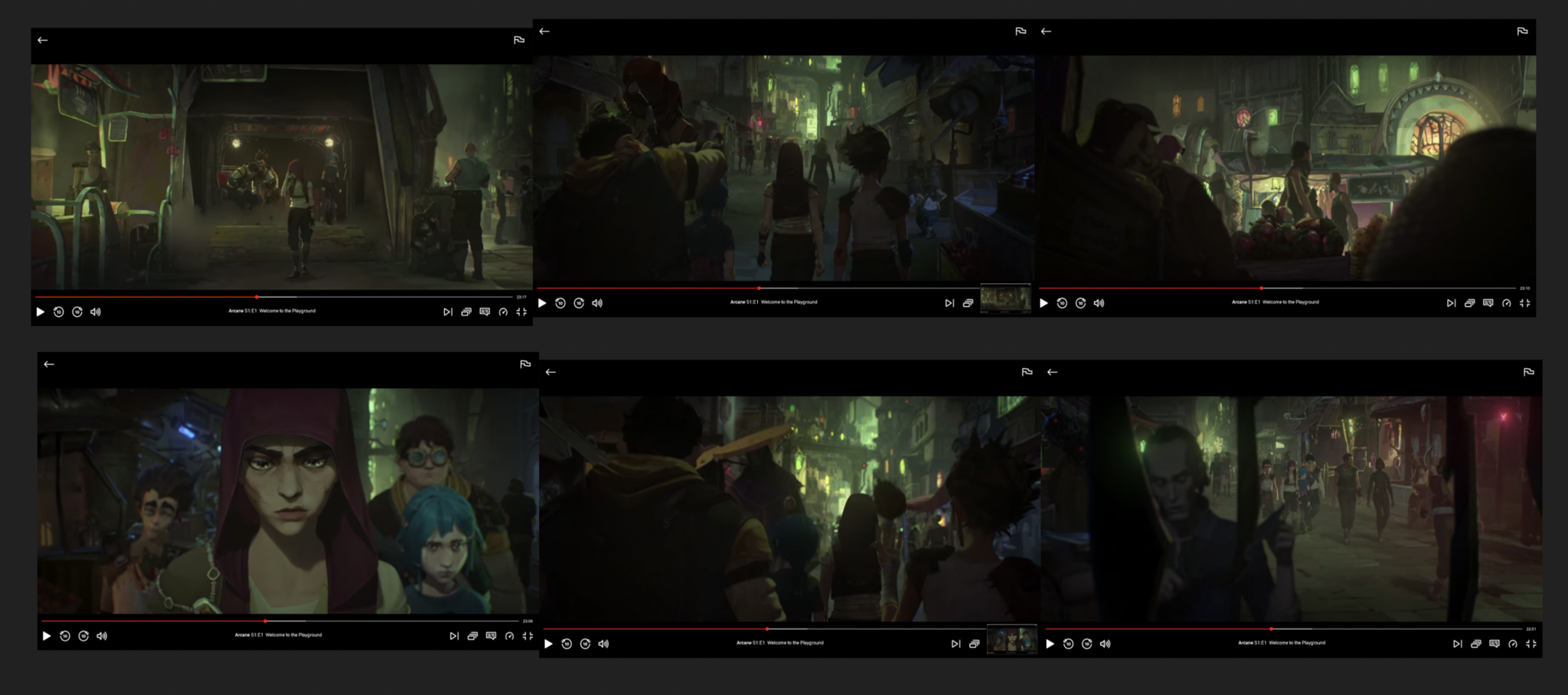This screenshot has height=695, width=1568.
Task: Seek on the progress bar showing 23:17 remaining
Action: [x=273, y=297]
